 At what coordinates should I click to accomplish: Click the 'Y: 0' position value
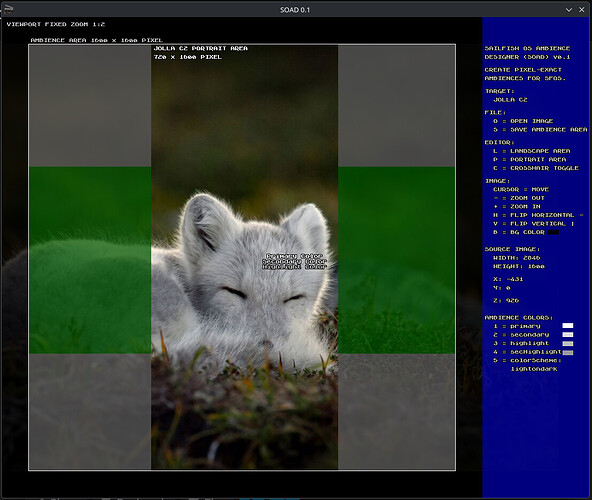[x=501, y=288]
